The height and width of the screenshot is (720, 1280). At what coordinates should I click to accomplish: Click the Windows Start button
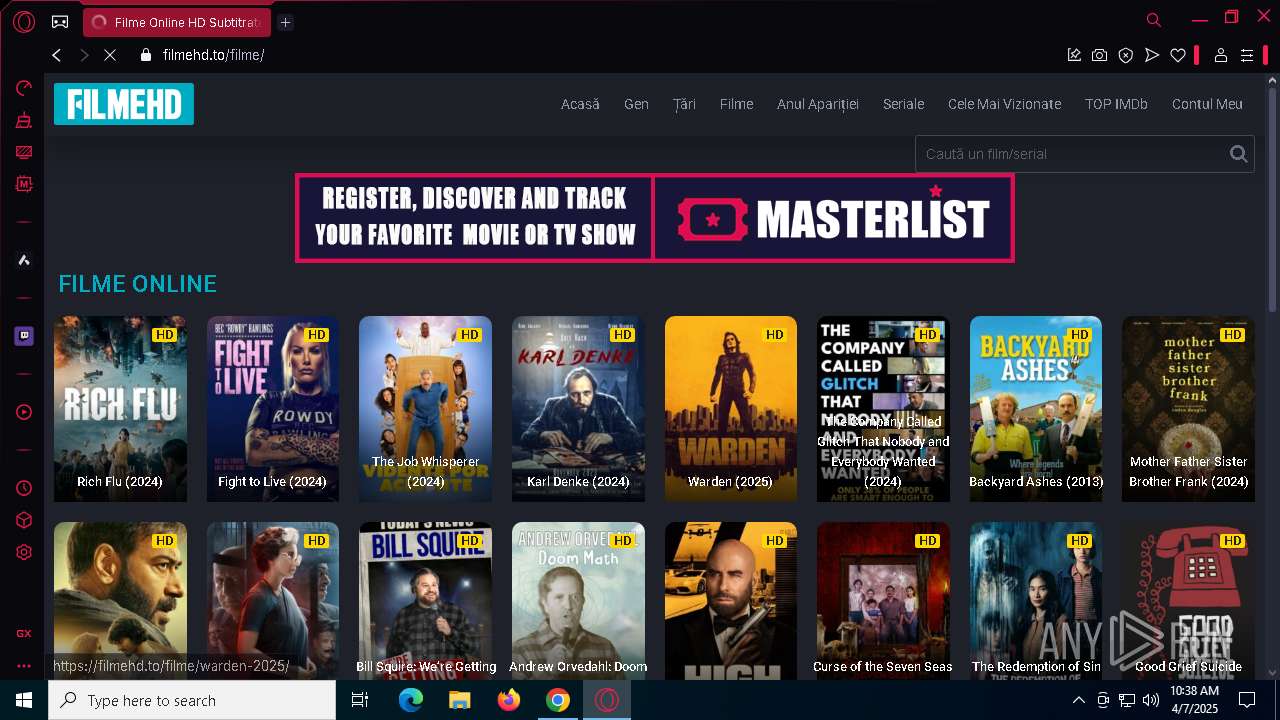tap(24, 700)
